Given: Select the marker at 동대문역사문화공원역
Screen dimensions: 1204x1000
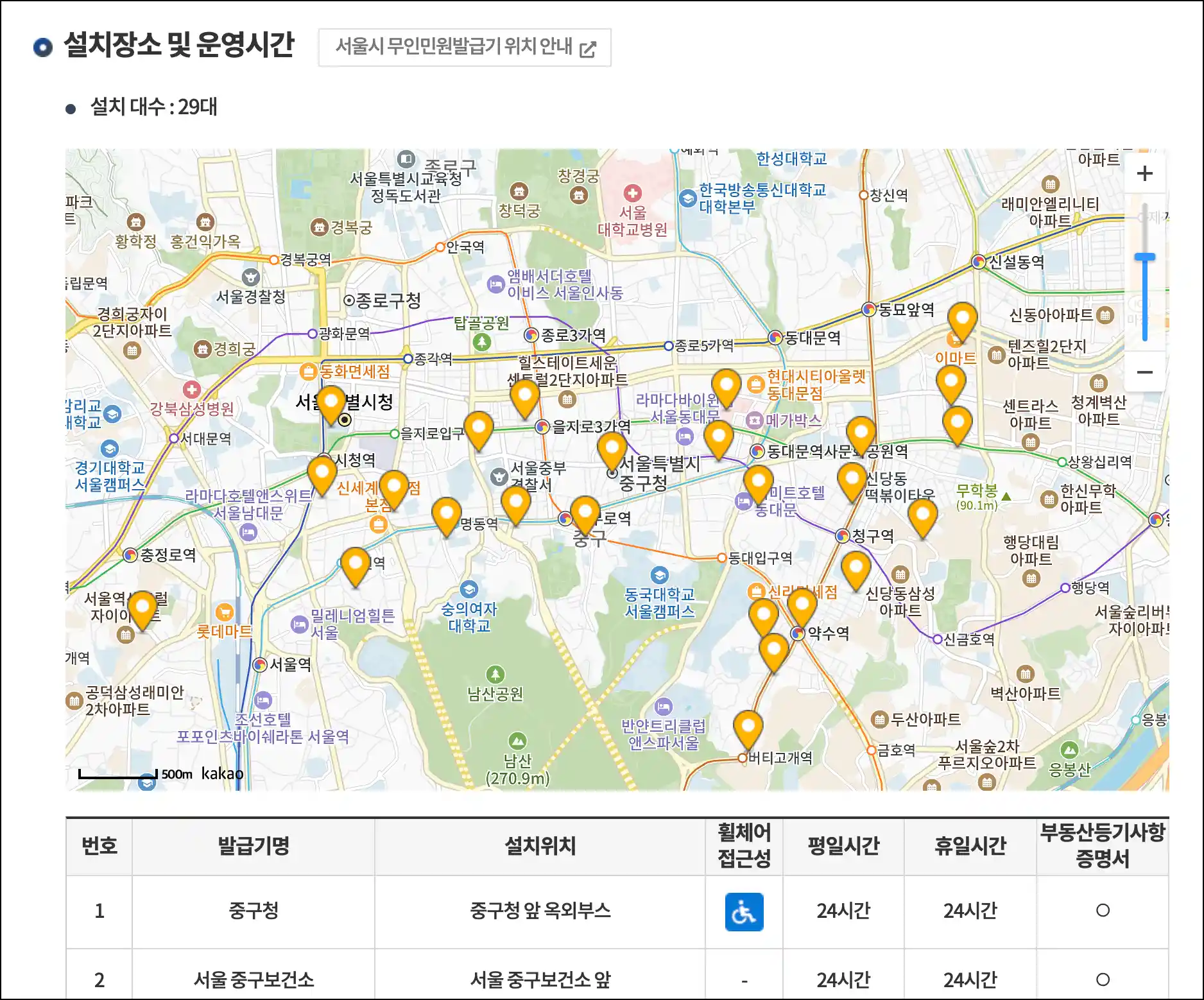Looking at the screenshot, I should (x=861, y=435).
